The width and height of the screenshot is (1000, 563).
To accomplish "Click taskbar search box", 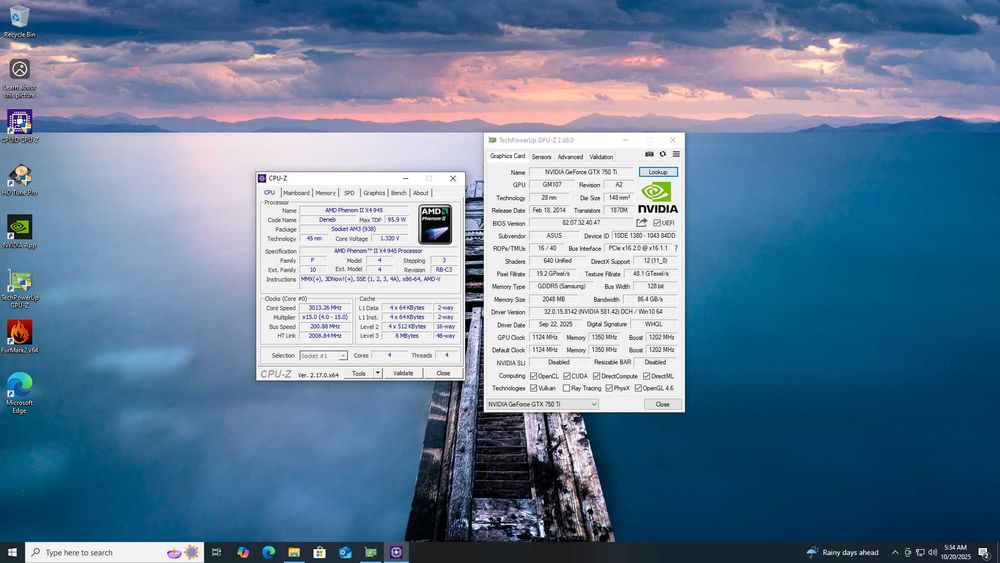I will [115, 552].
